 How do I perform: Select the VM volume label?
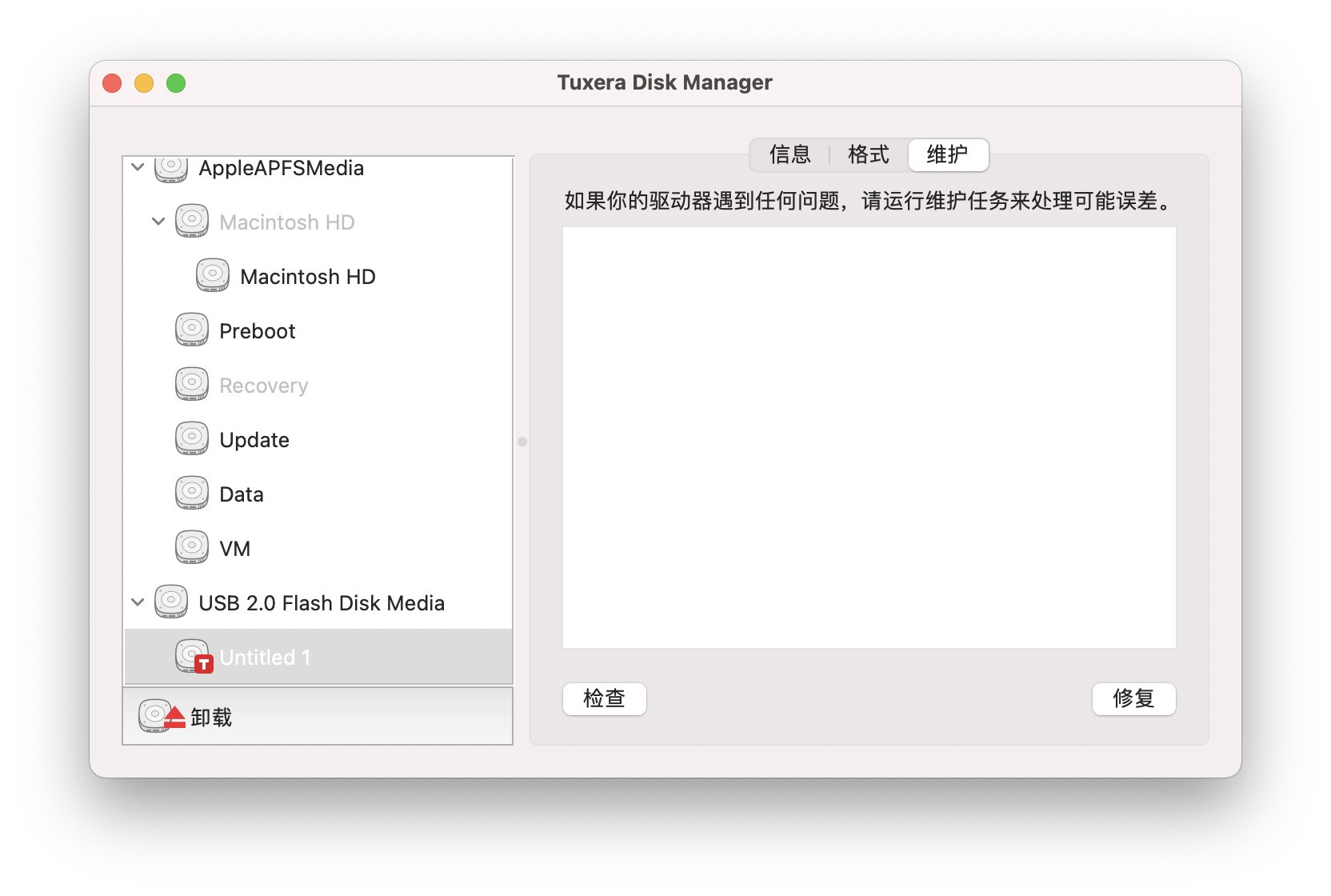point(234,549)
